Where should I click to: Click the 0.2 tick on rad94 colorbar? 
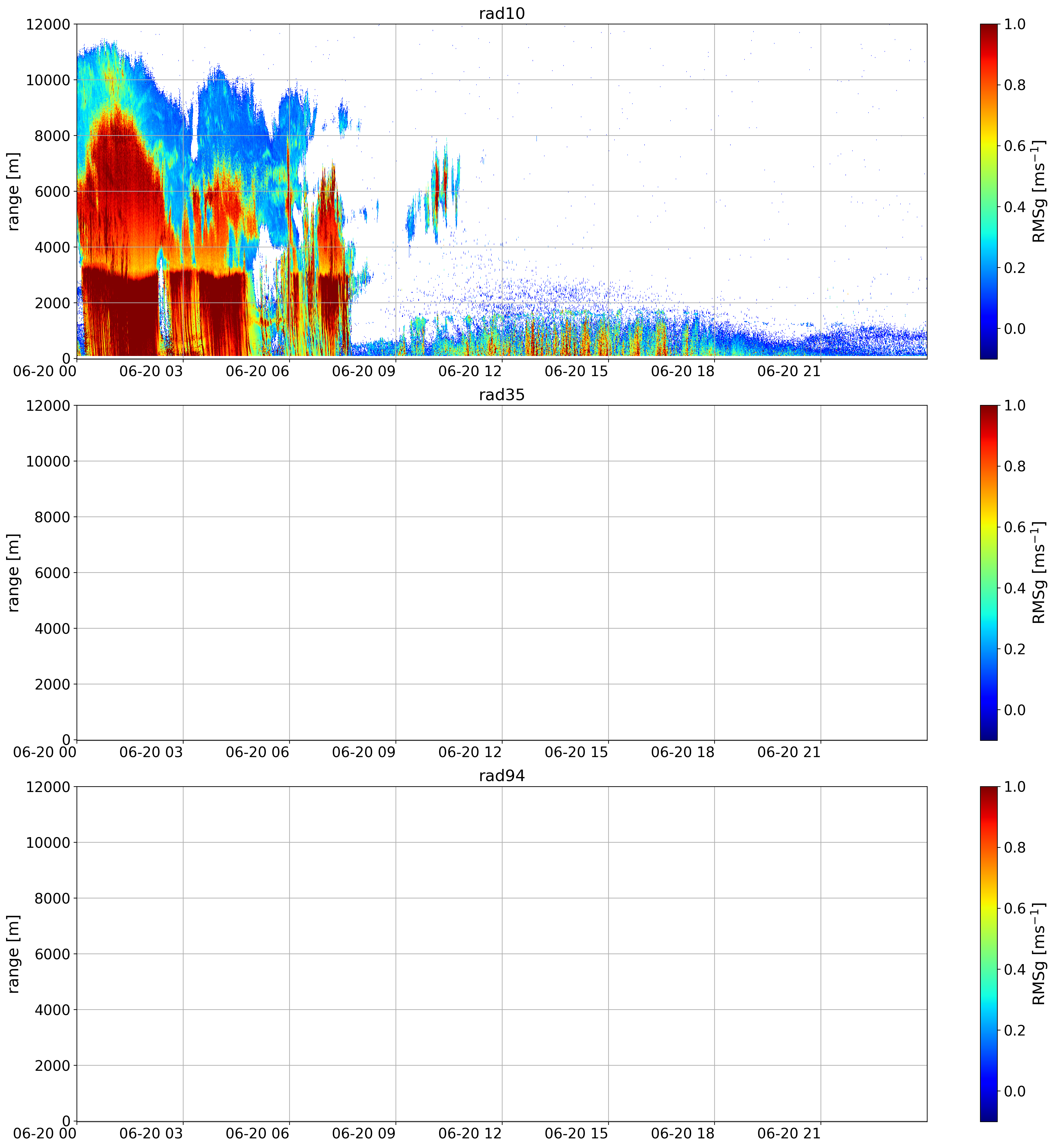[1014, 1030]
